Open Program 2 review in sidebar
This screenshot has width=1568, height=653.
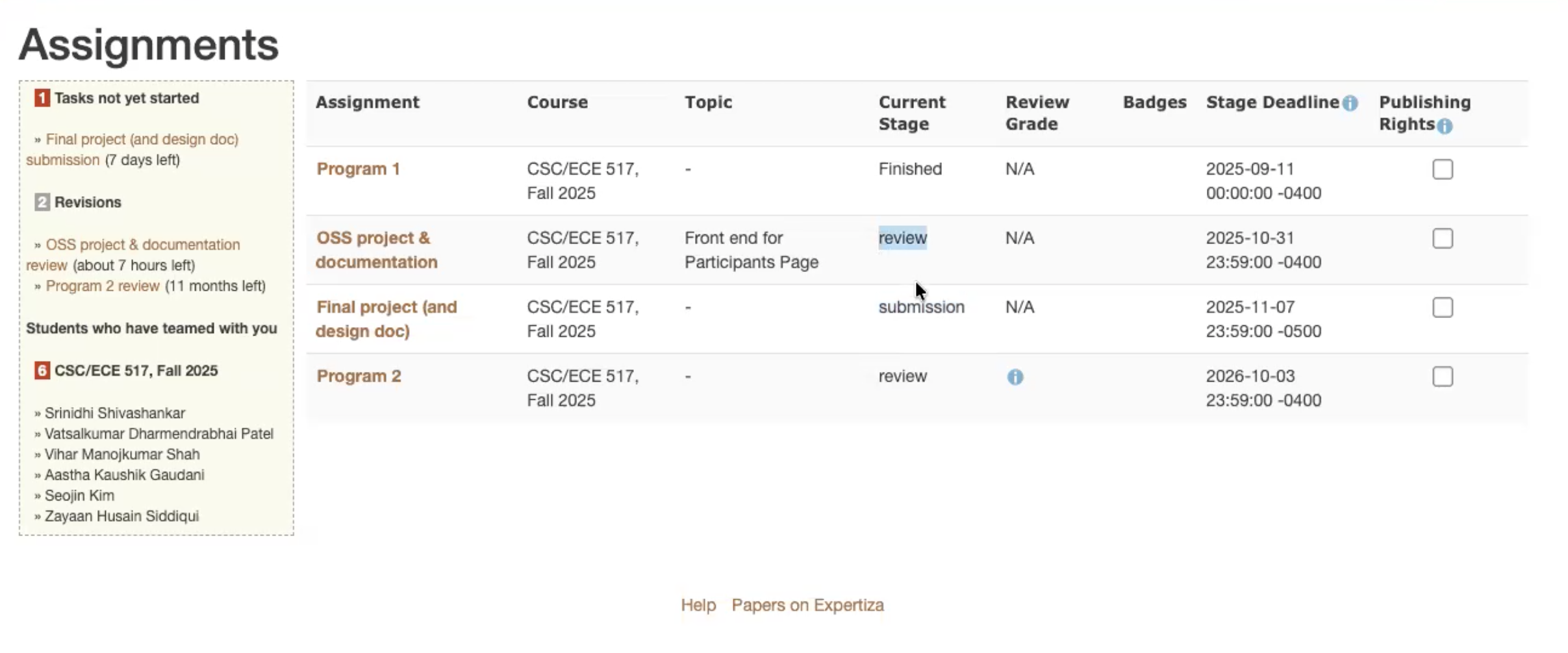click(103, 286)
